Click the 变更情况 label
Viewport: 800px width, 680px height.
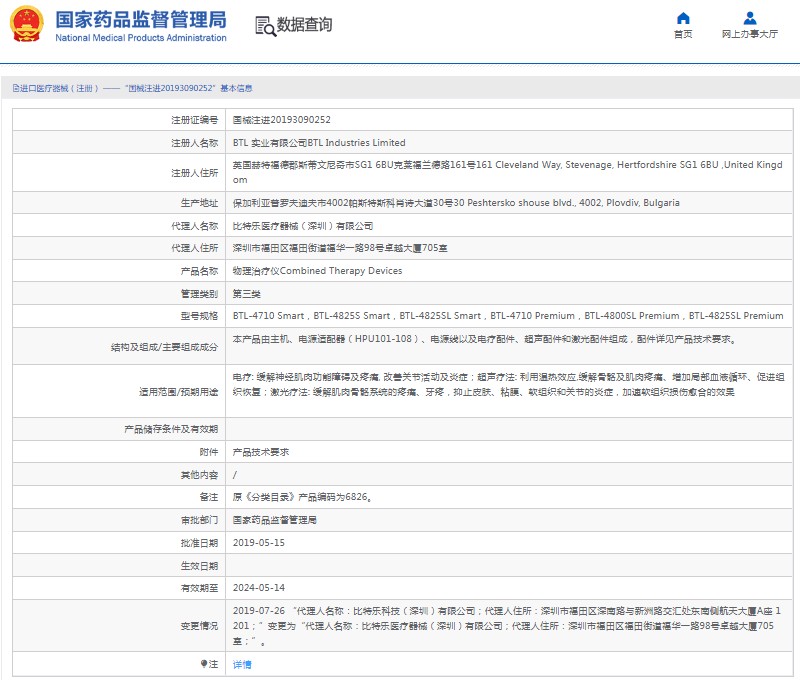(199, 626)
